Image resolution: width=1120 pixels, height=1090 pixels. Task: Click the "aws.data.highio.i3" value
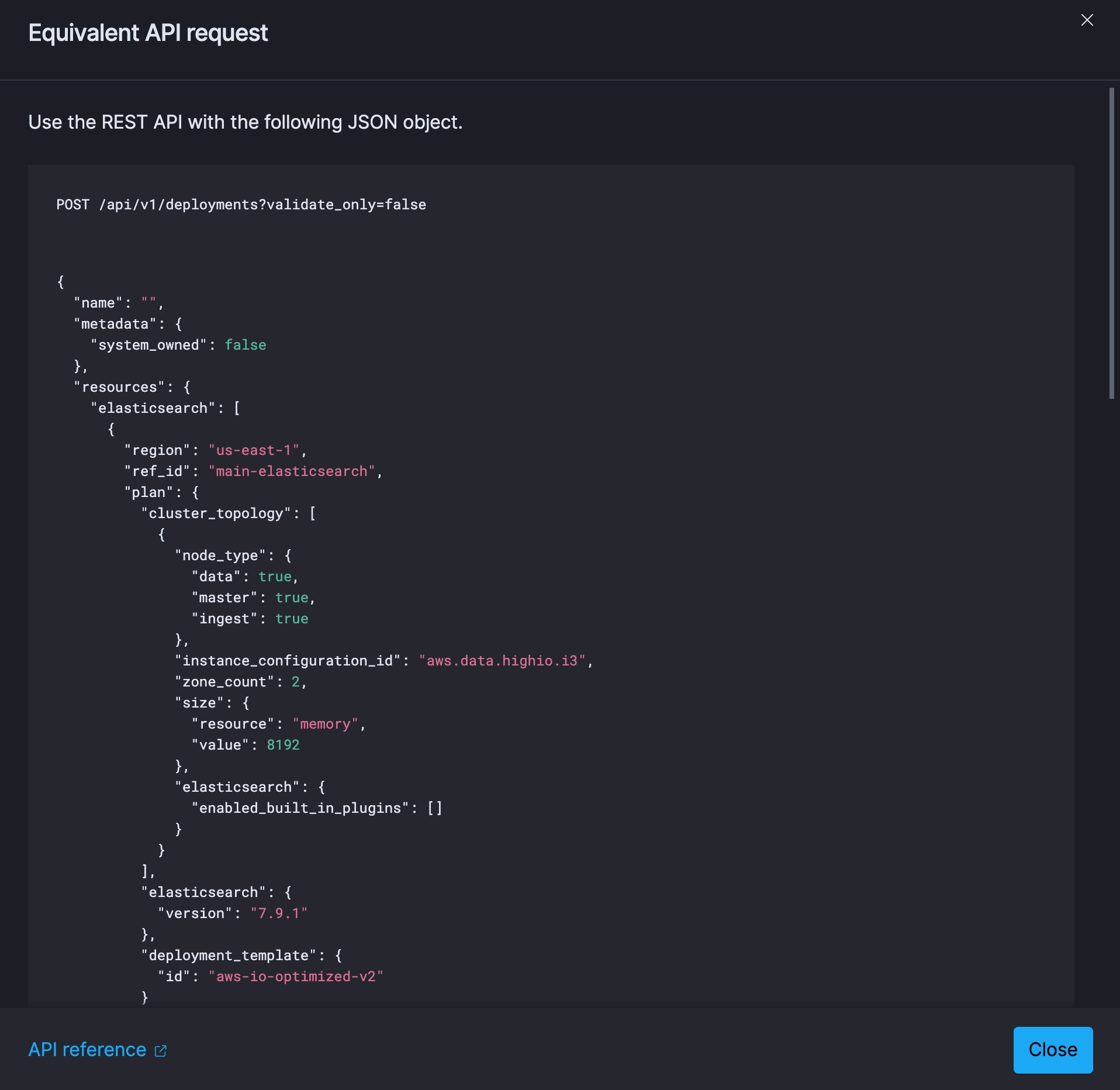click(502, 661)
